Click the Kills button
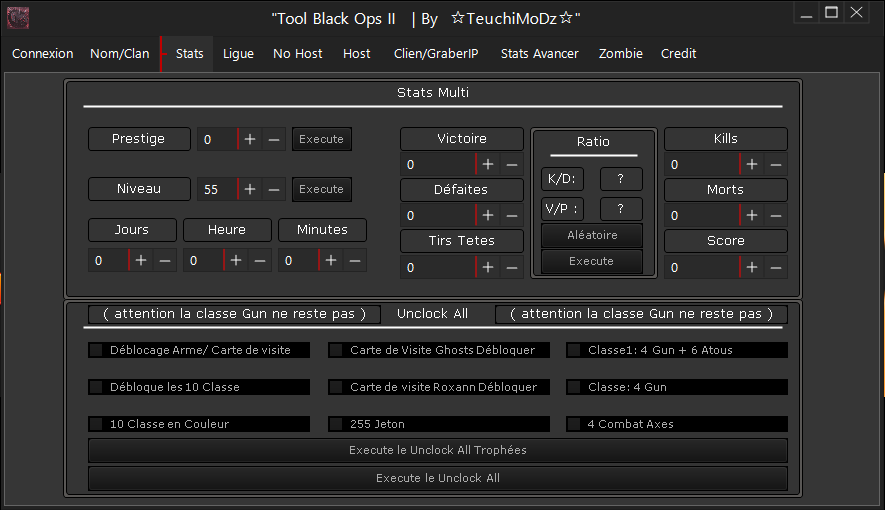 point(726,139)
